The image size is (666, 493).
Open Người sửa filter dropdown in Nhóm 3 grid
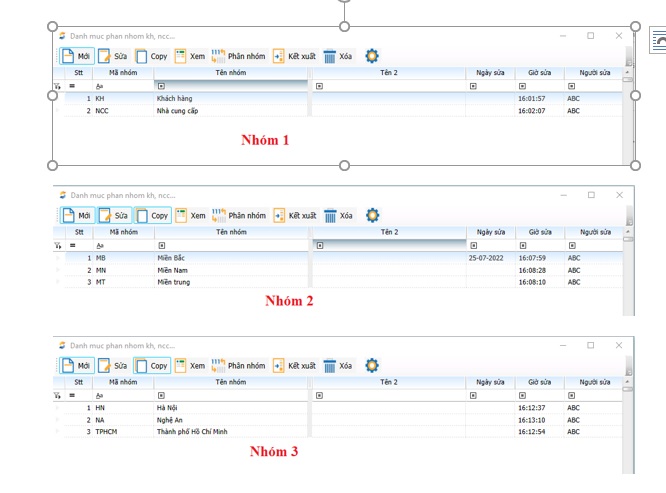[x=571, y=395]
